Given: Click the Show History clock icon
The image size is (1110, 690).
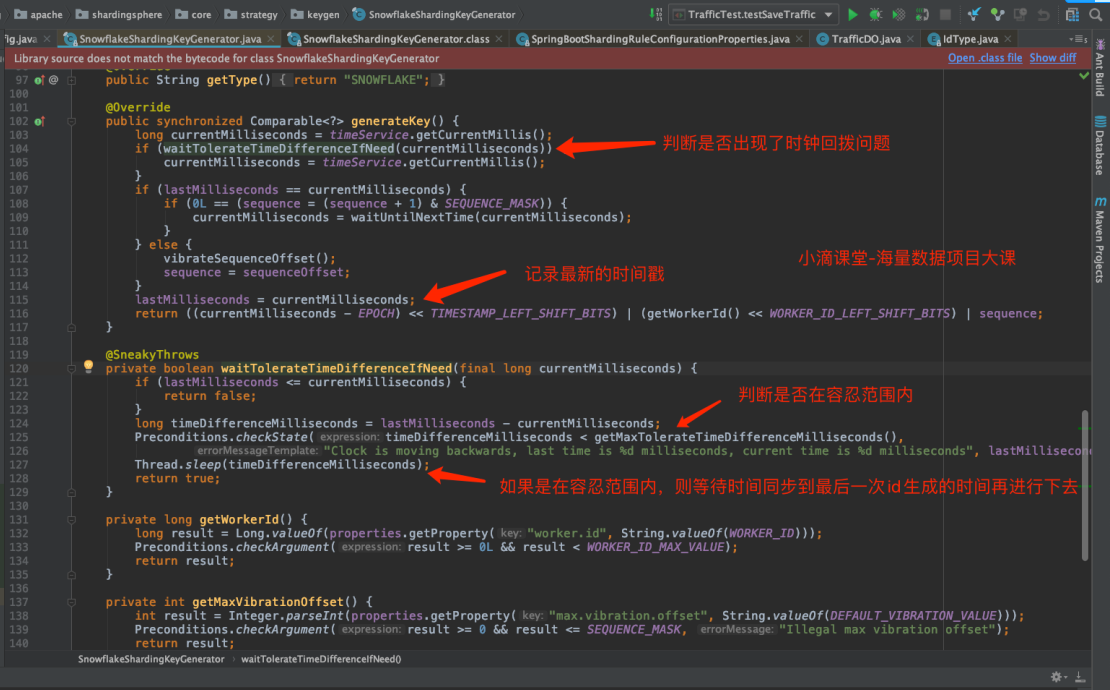Looking at the screenshot, I should click(1020, 14).
